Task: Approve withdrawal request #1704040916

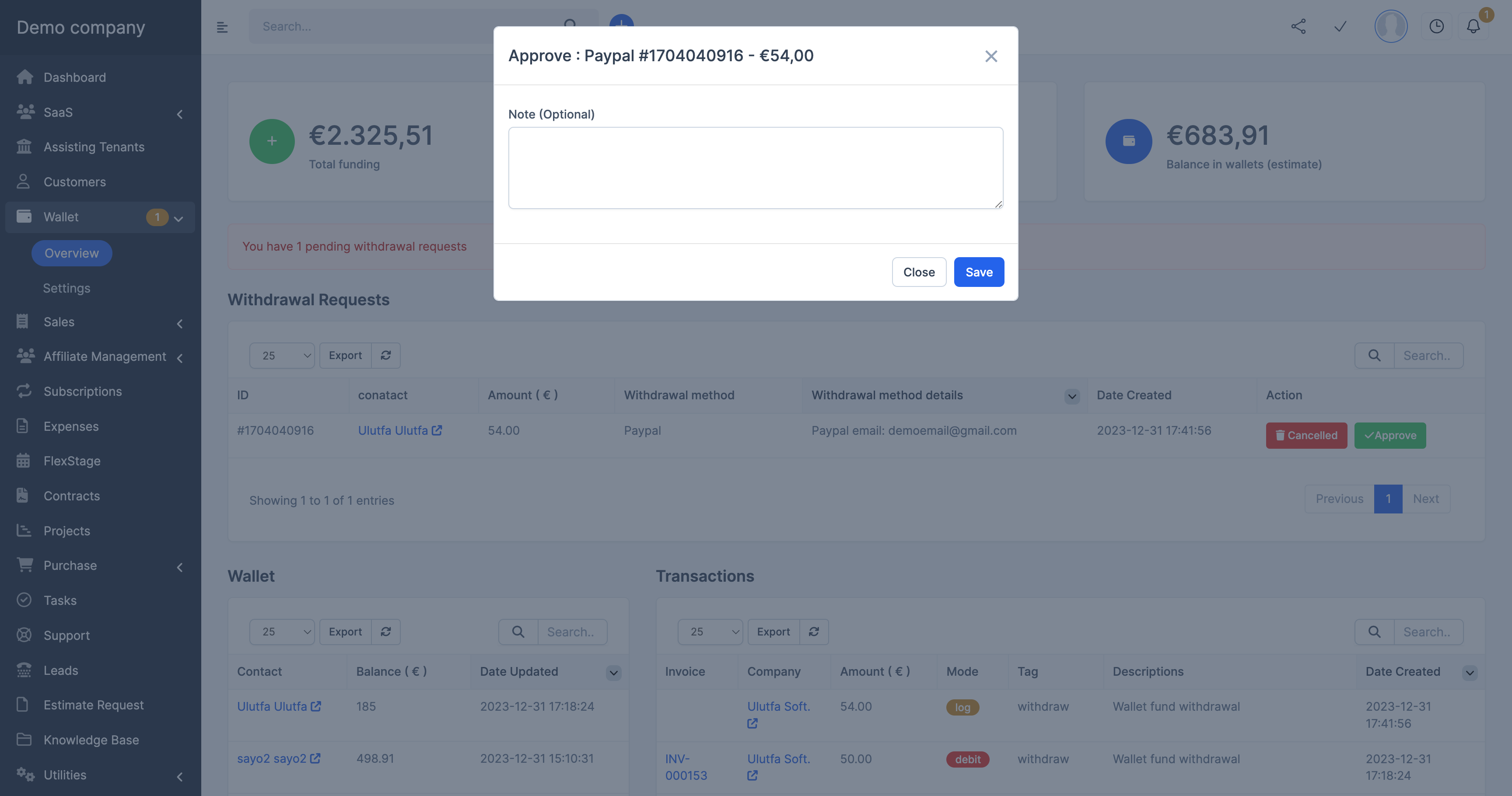Action: [1389, 435]
